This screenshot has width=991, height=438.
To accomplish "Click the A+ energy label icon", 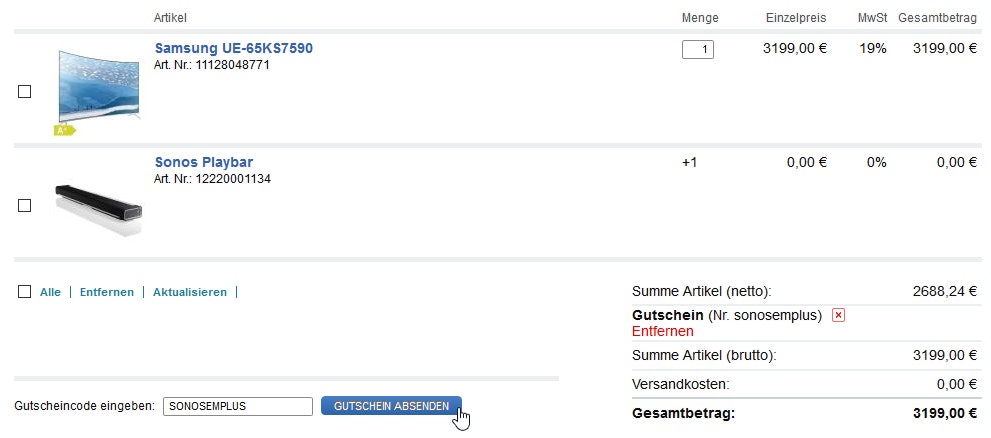I will 64,129.
